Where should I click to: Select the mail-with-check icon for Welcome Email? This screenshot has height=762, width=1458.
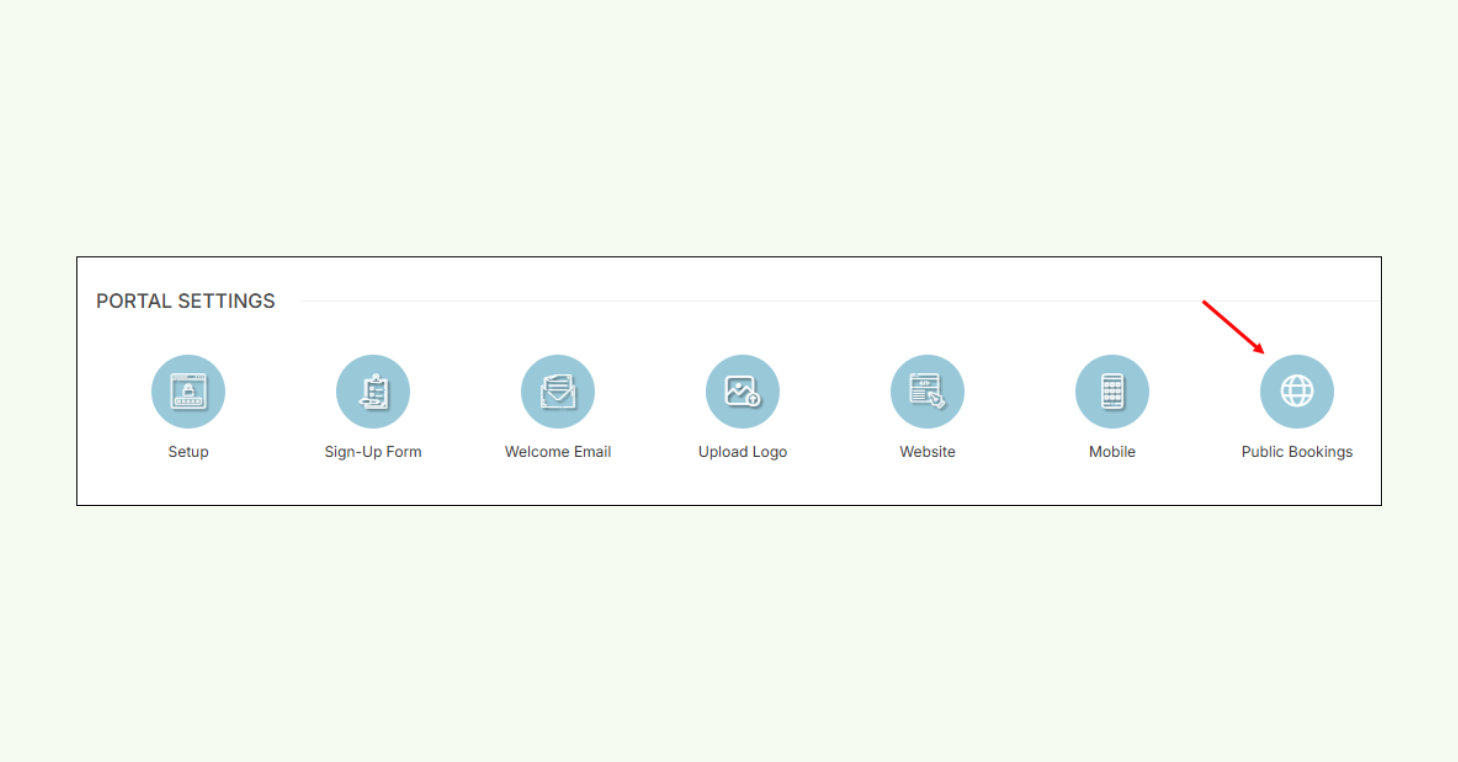[558, 391]
